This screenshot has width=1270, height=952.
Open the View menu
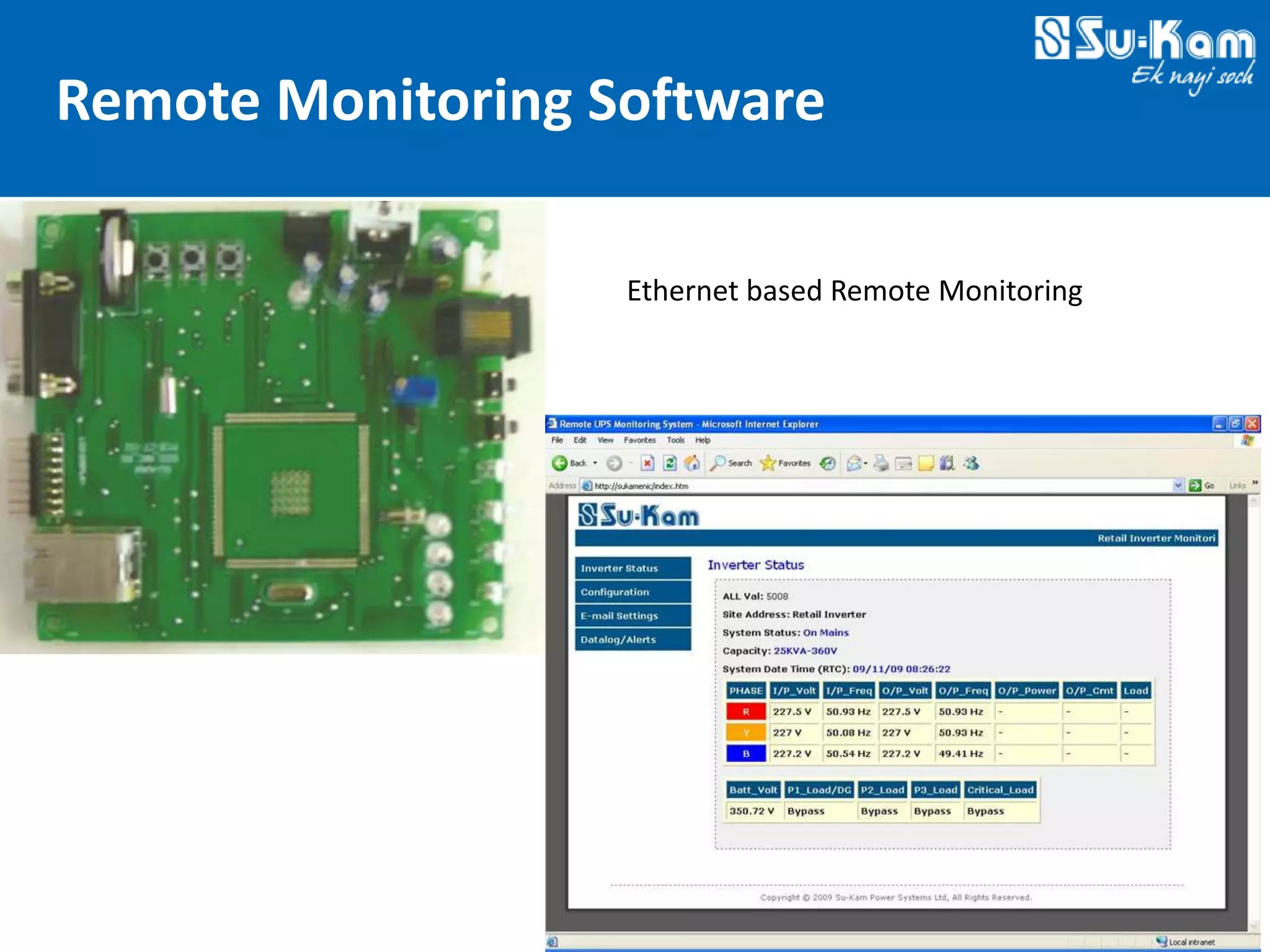point(605,440)
